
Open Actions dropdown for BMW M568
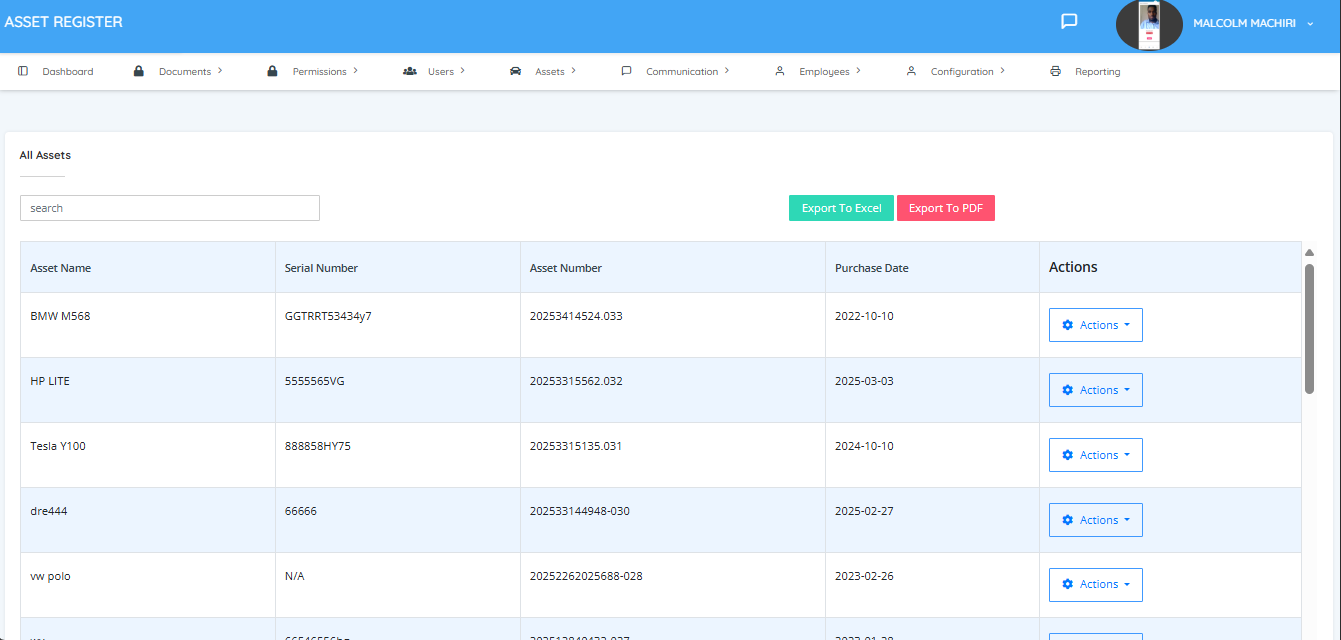[x=1096, y=325]
